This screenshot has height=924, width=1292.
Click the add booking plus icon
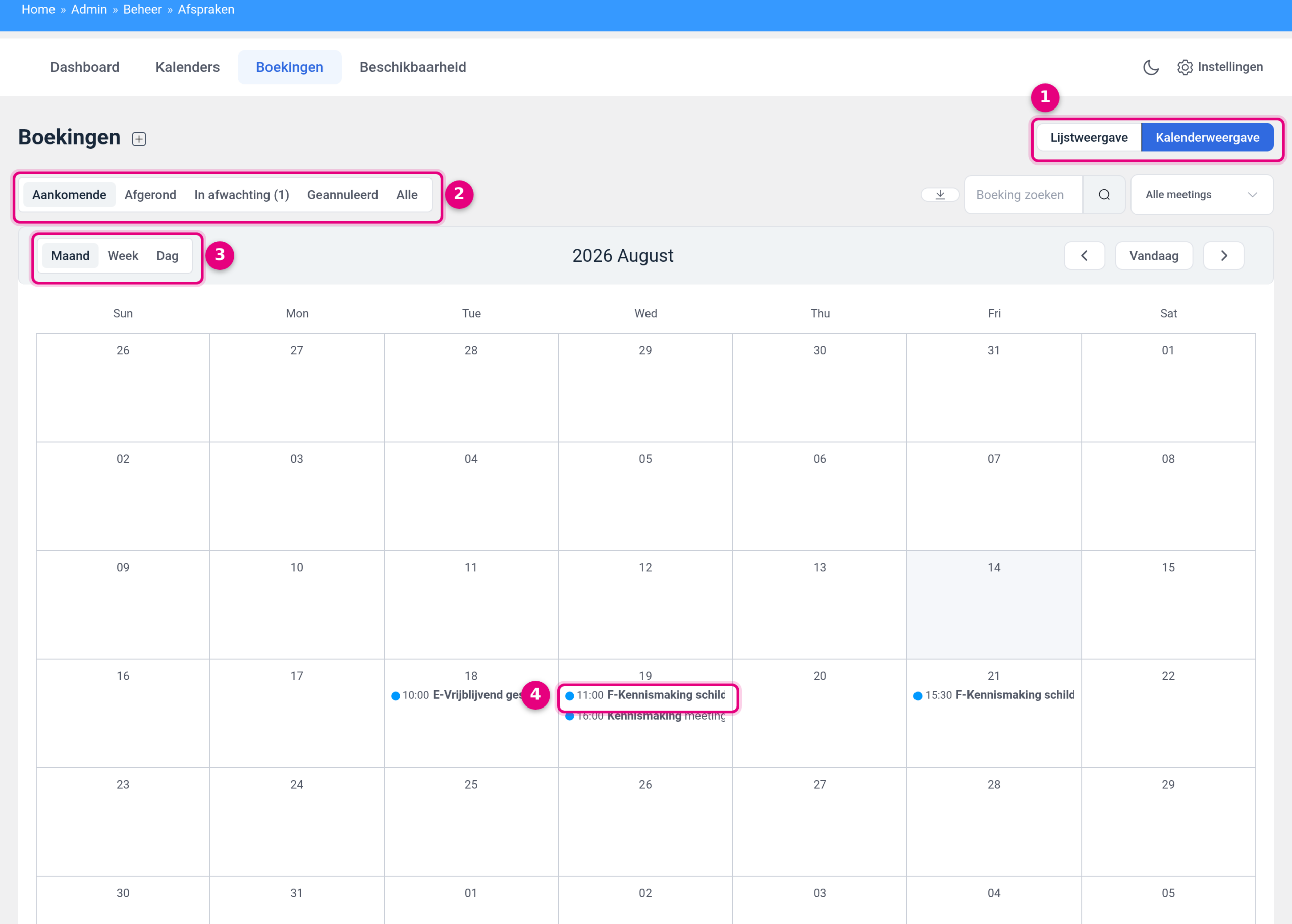(x=139, y=139)
